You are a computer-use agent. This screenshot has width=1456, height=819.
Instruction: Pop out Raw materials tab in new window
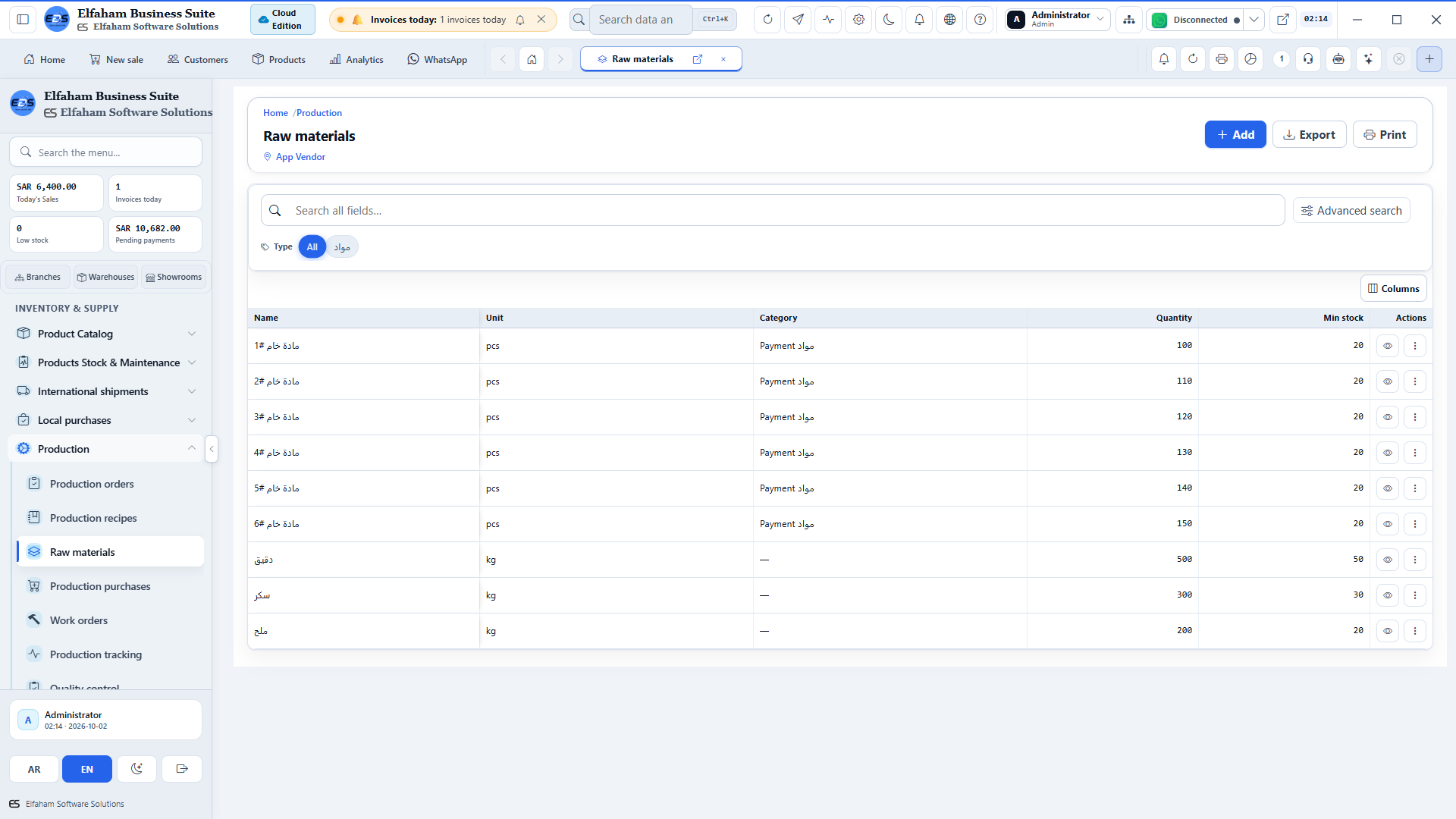[x=698, y=59]
